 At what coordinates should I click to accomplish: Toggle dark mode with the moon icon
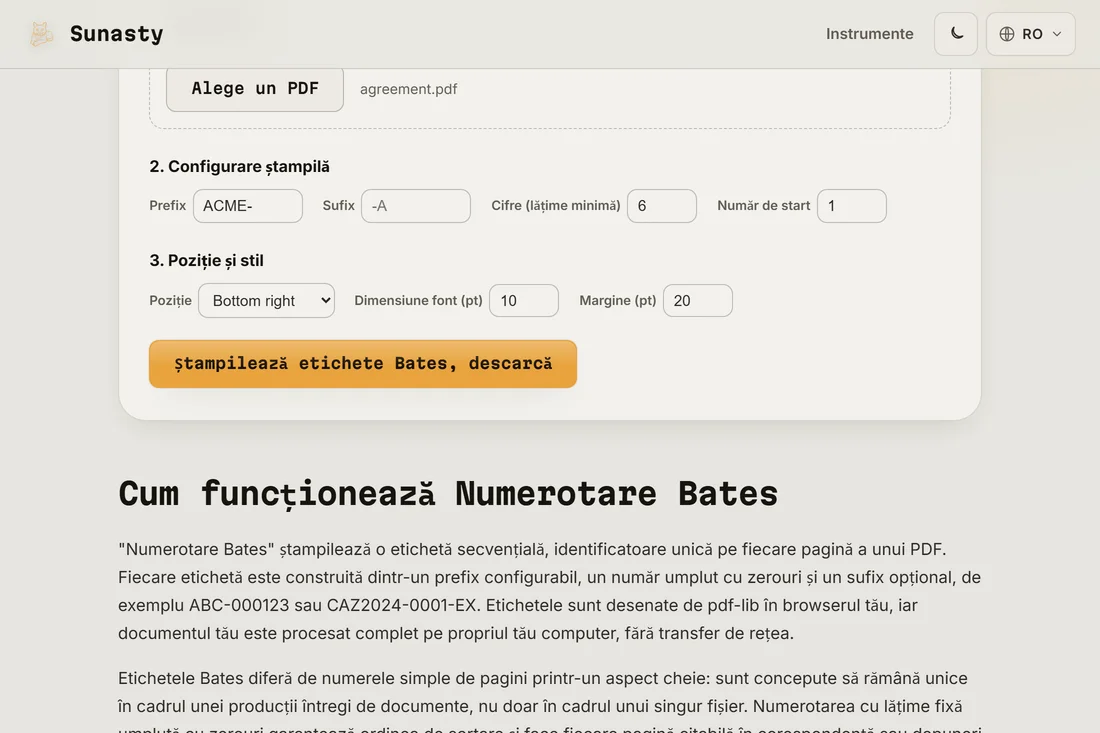(x=955, y=34)
